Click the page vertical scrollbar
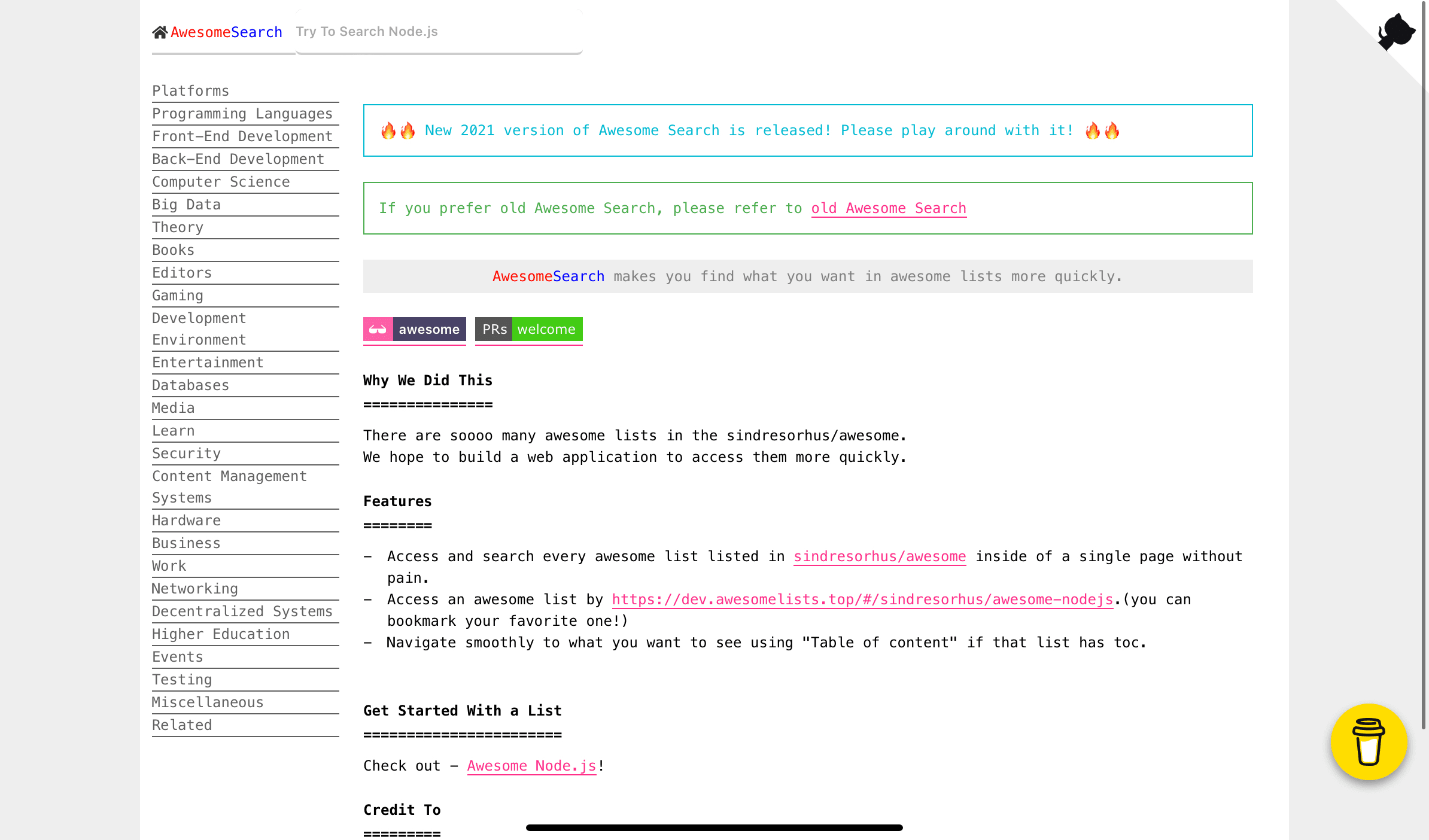 [1424, 365]
